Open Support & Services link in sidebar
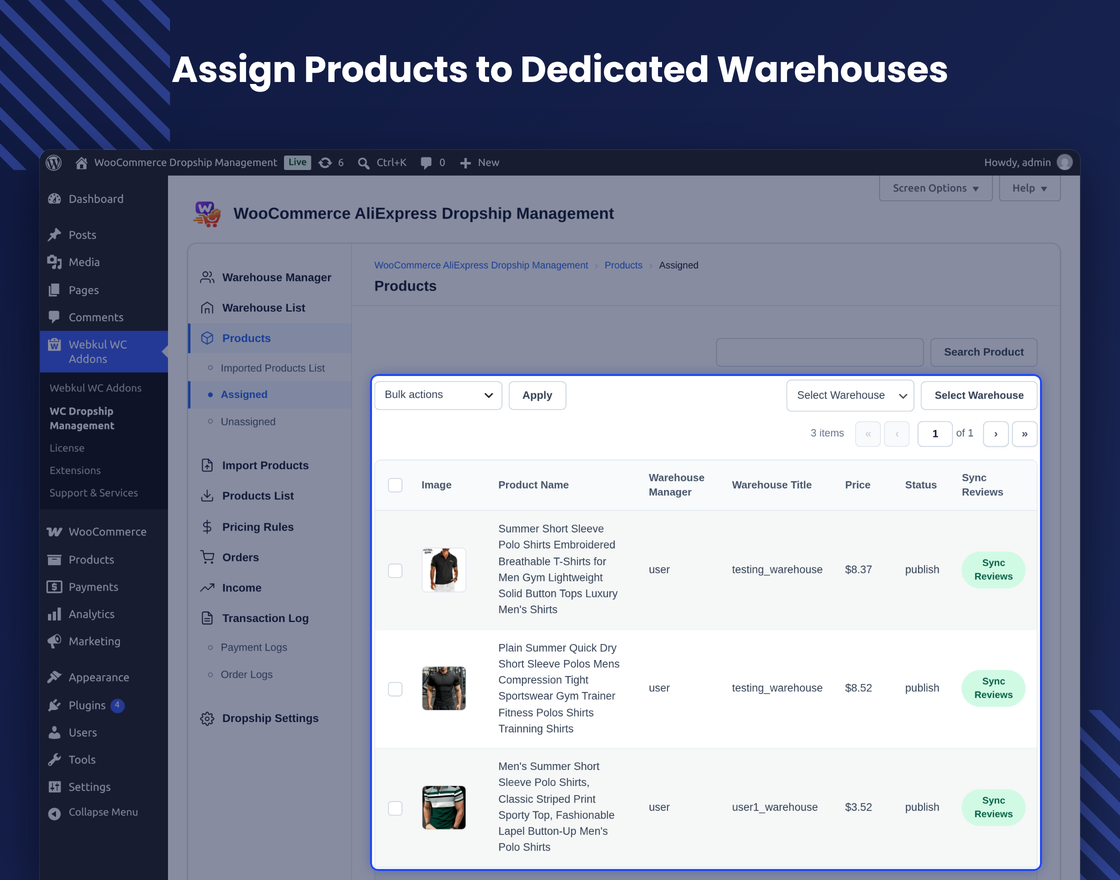The image size is (1120, 880). pos(94,493)
